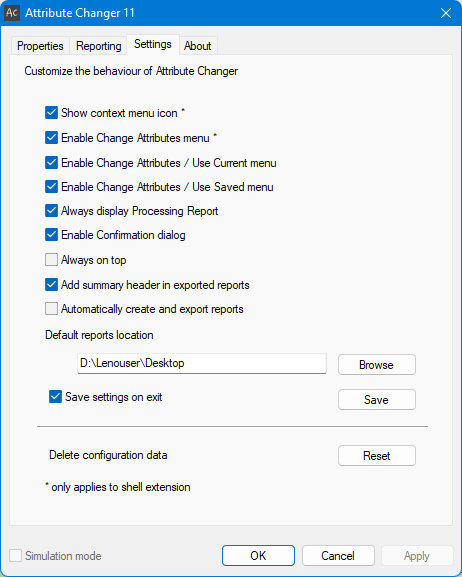
Task: Reset the configuration data
Action: [377, 456]
